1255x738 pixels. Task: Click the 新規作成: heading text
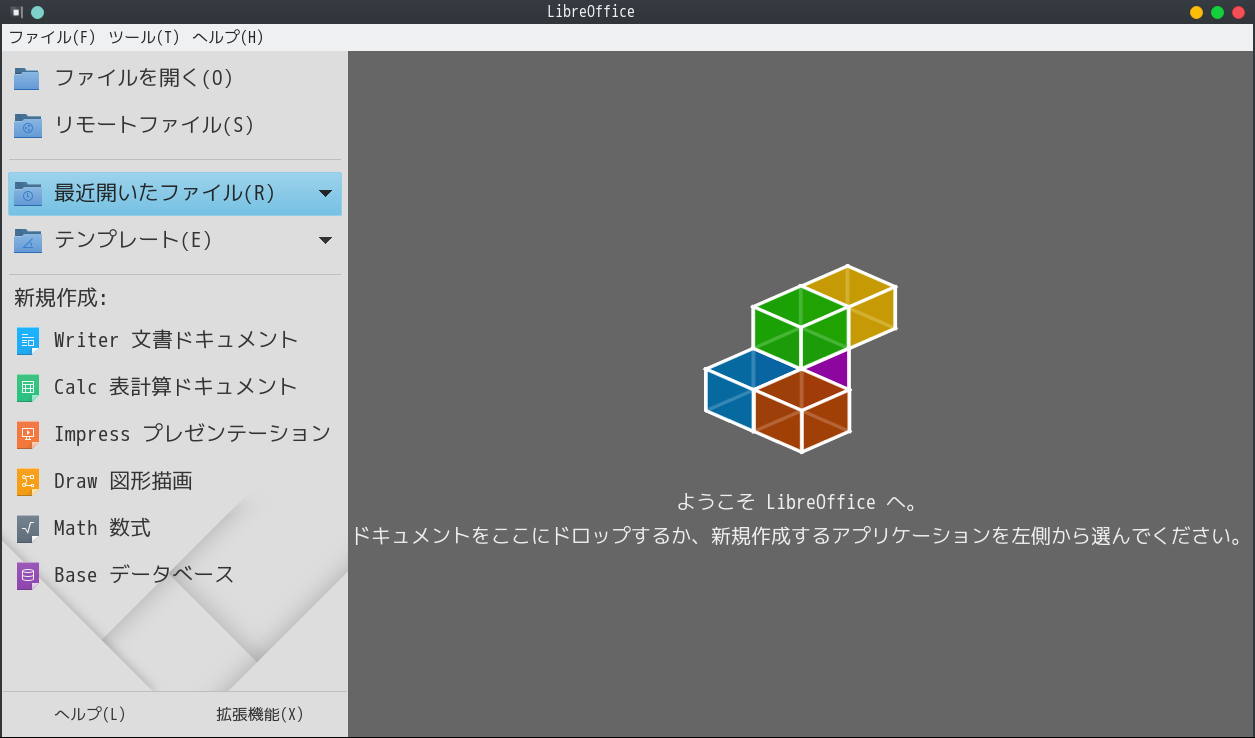pos(61,298)
